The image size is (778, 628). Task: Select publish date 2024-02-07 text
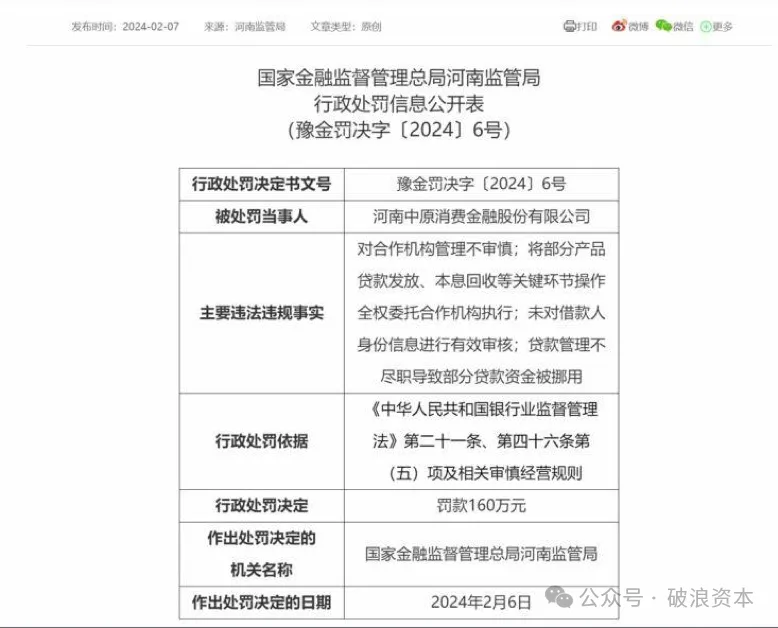(151, 26)
